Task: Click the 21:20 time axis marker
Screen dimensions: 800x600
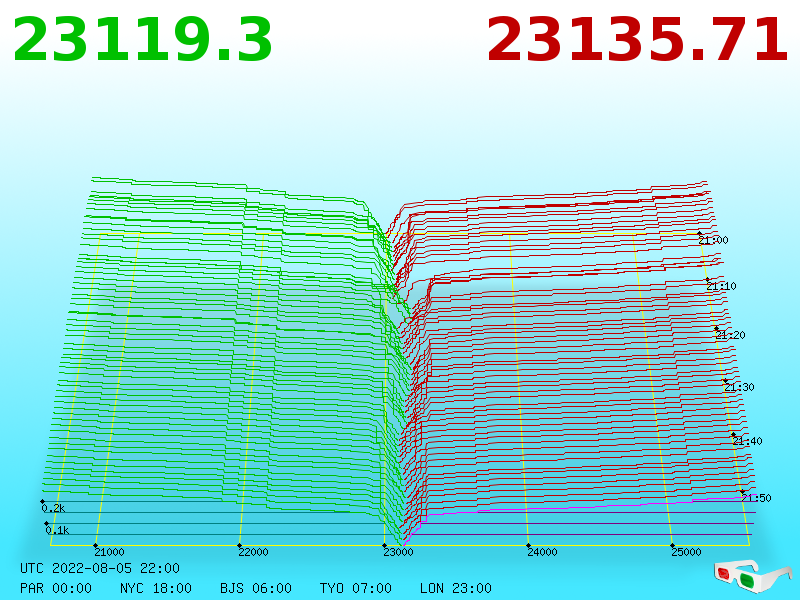Action: (x=731, y=335)
